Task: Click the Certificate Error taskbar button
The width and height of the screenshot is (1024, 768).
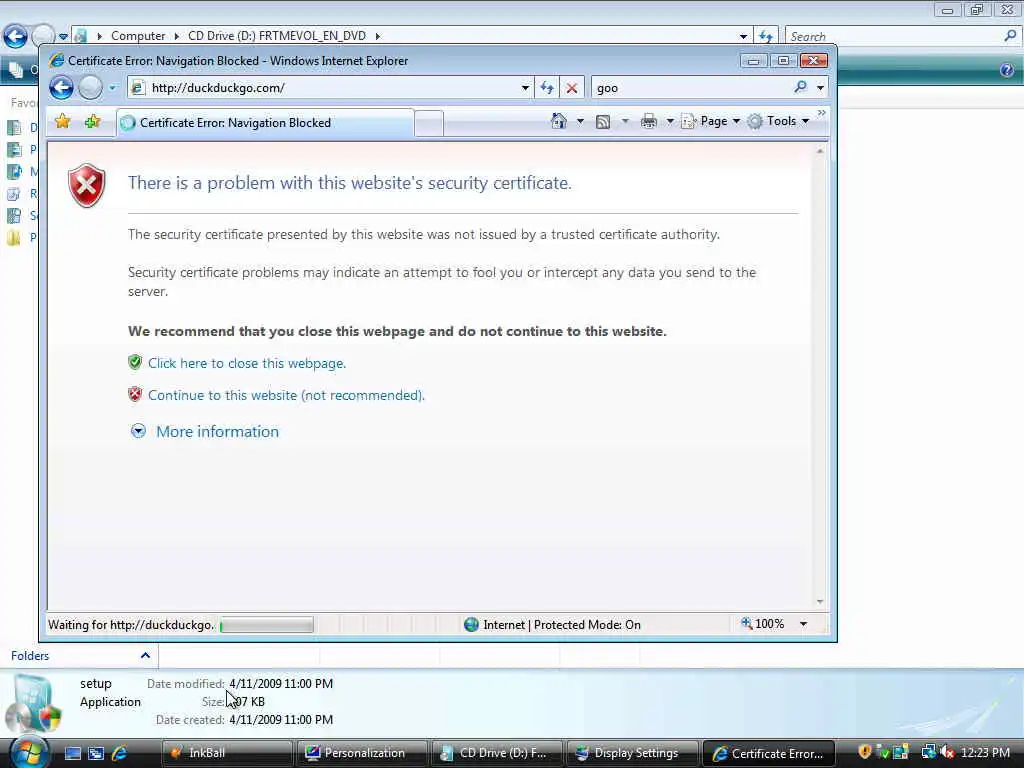Action: pos(768,753)
